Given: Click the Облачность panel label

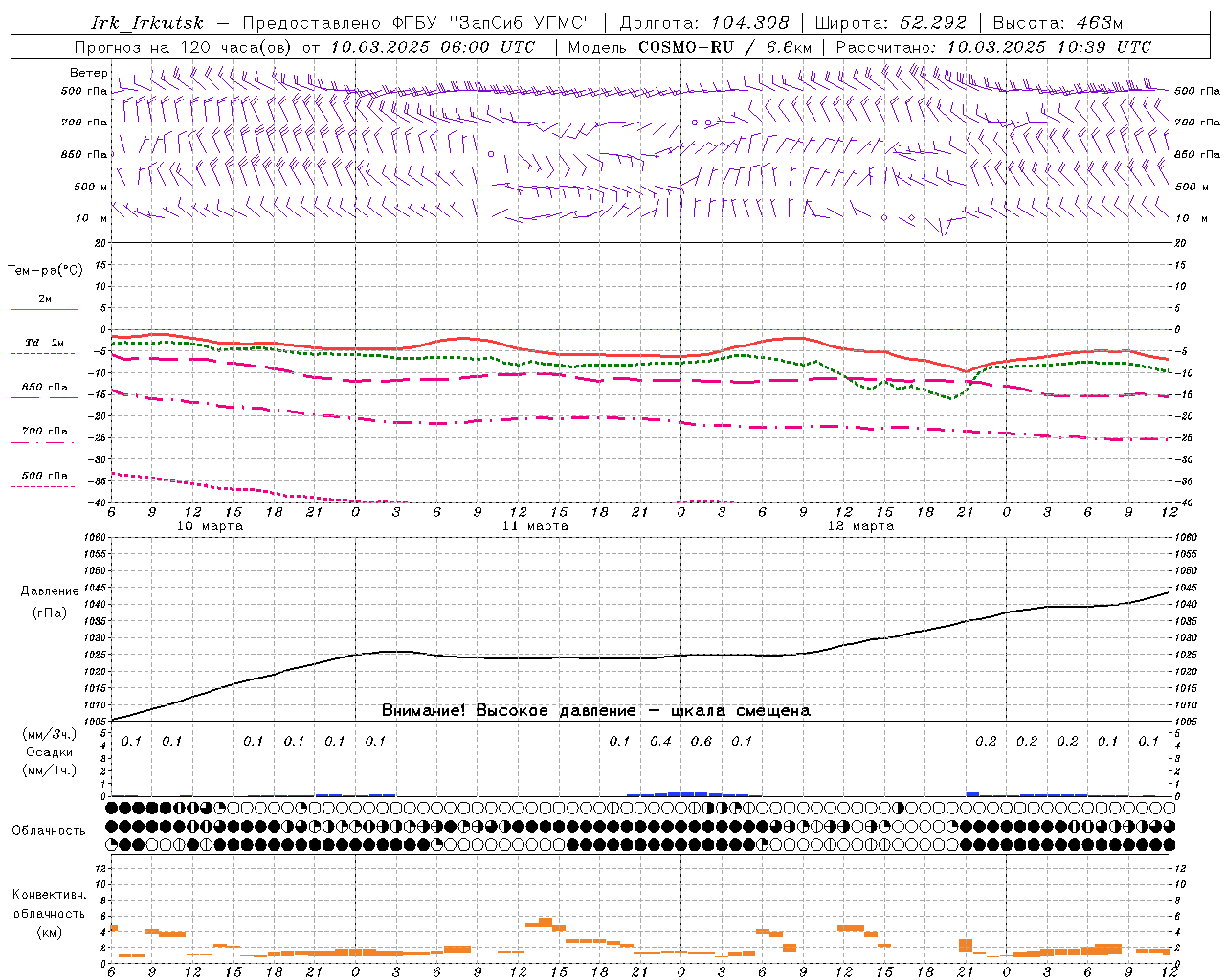Looking at the screenshot, I should click(x=49, y=831).
